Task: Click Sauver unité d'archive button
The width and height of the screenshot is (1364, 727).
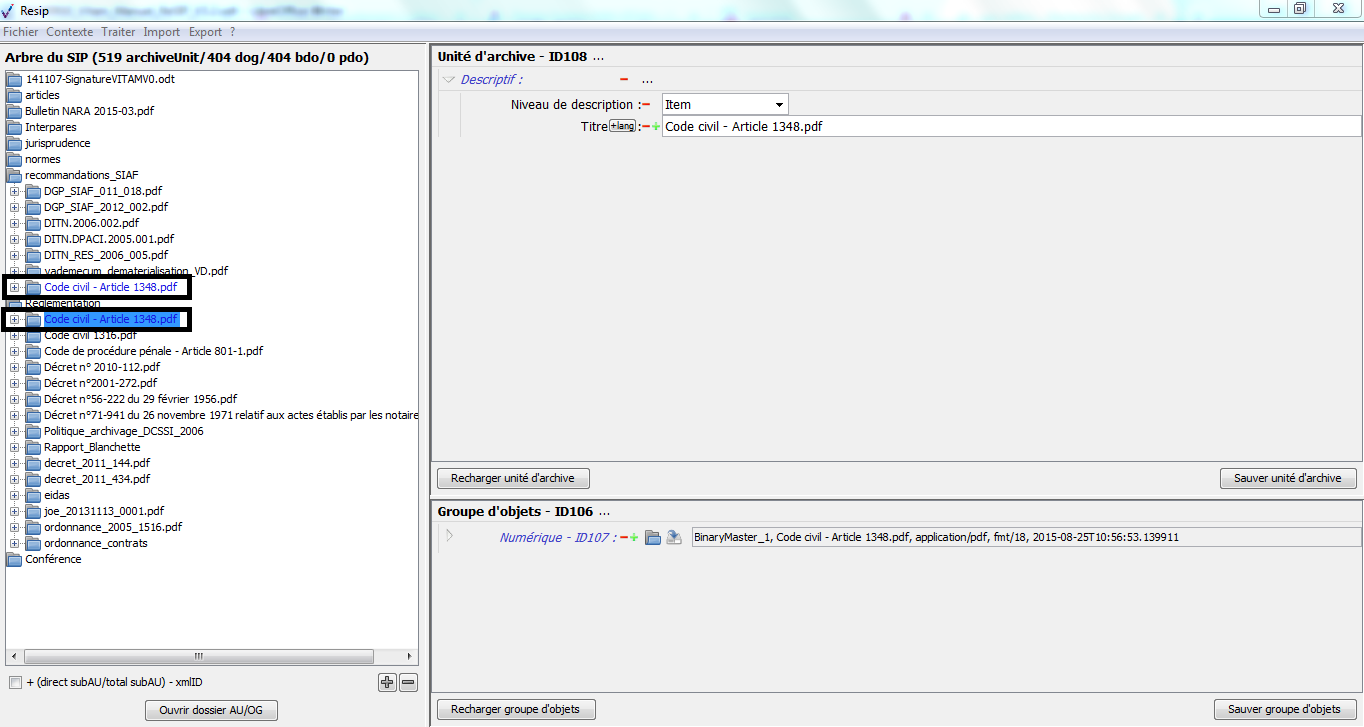Action: pyautogui.click(x=1287, y=478)
